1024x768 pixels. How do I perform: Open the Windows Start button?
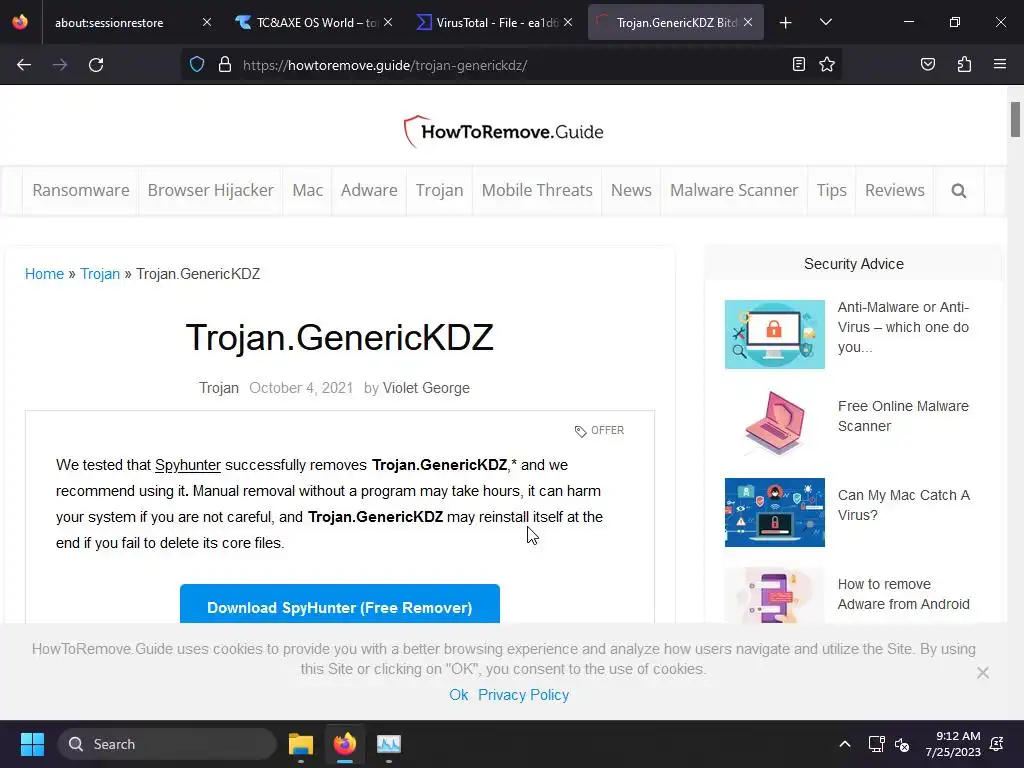click(32, 744)
